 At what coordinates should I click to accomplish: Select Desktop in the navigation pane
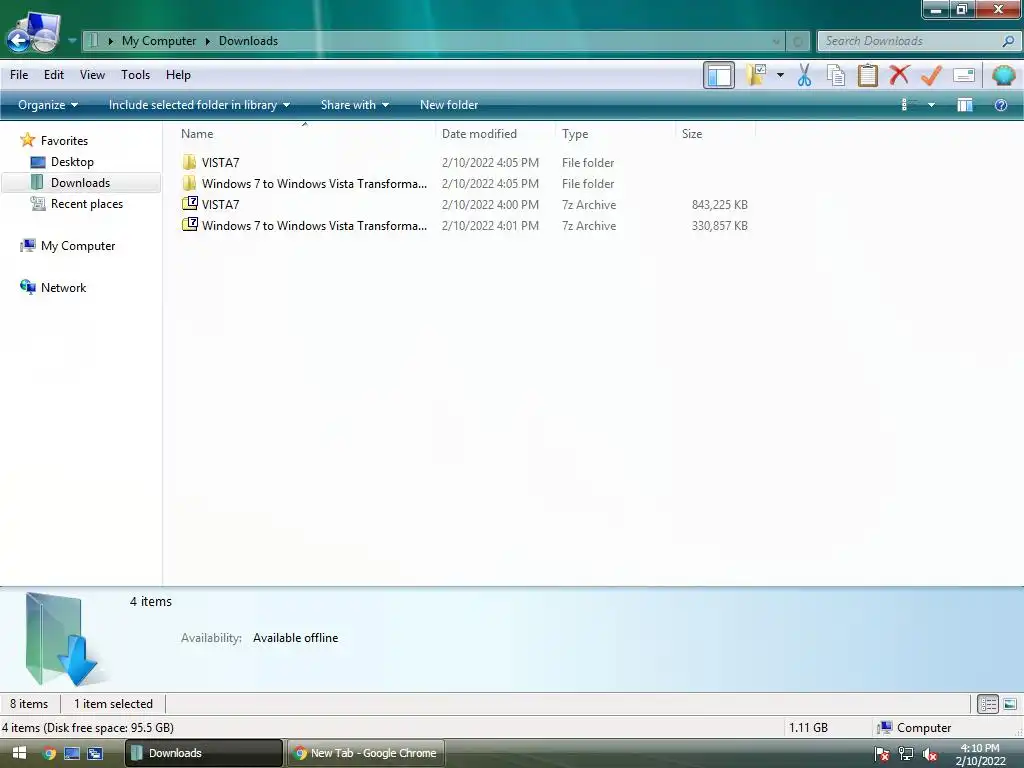[x=72, y=161]
